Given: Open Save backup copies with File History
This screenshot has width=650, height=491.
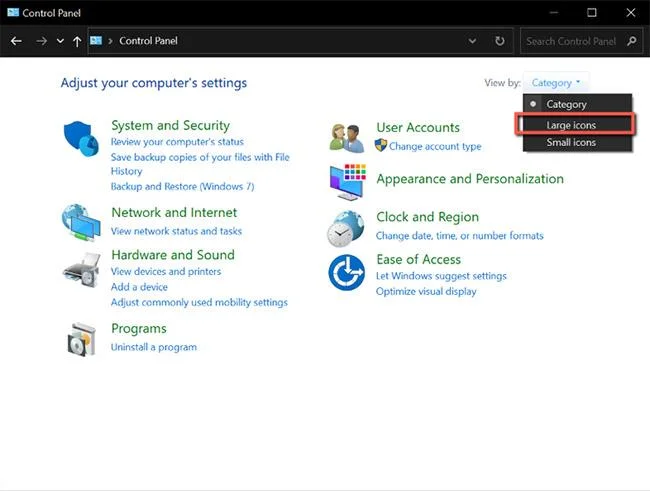Looking at the screenshot, I should pos(200,164).
